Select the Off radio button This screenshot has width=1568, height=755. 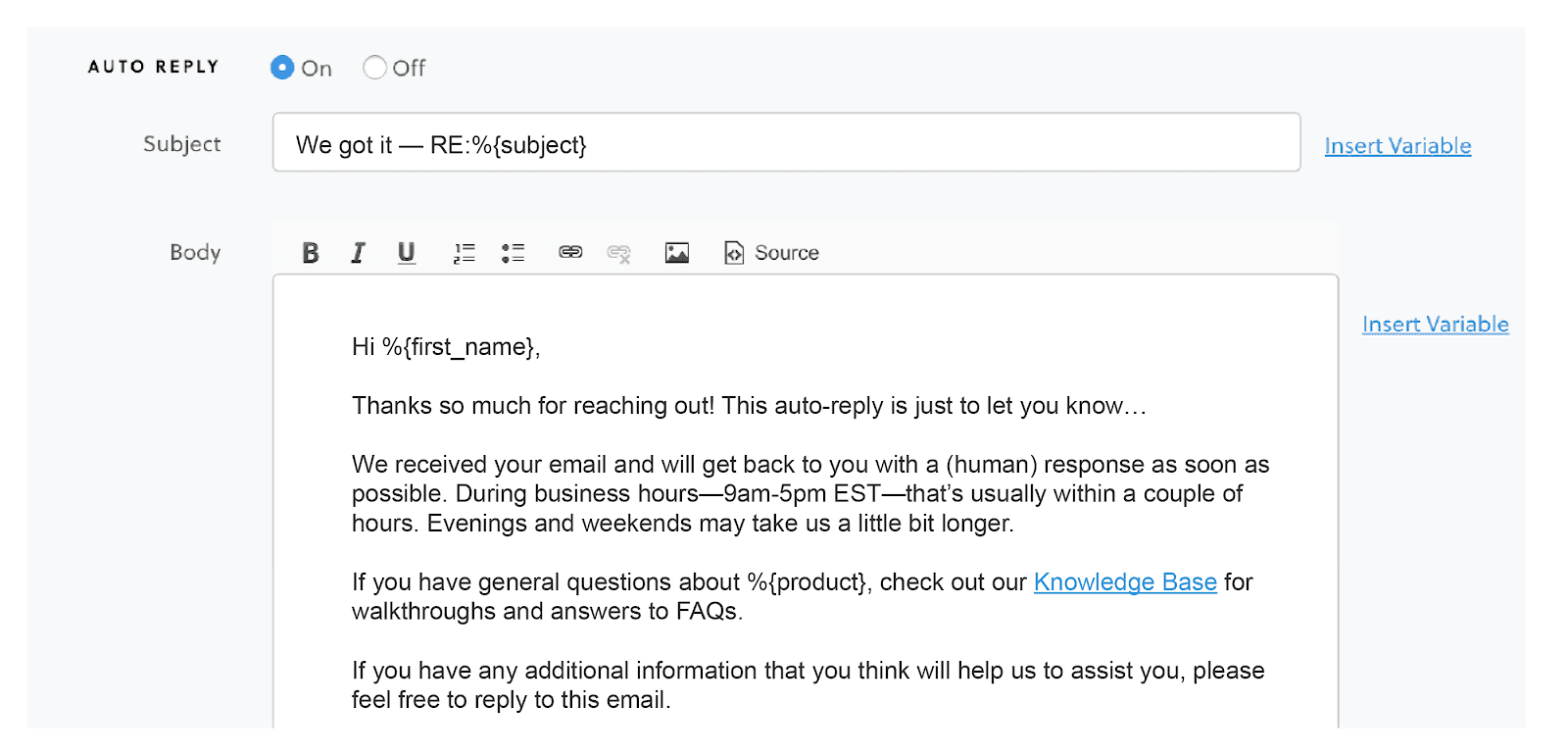[374, 68]
